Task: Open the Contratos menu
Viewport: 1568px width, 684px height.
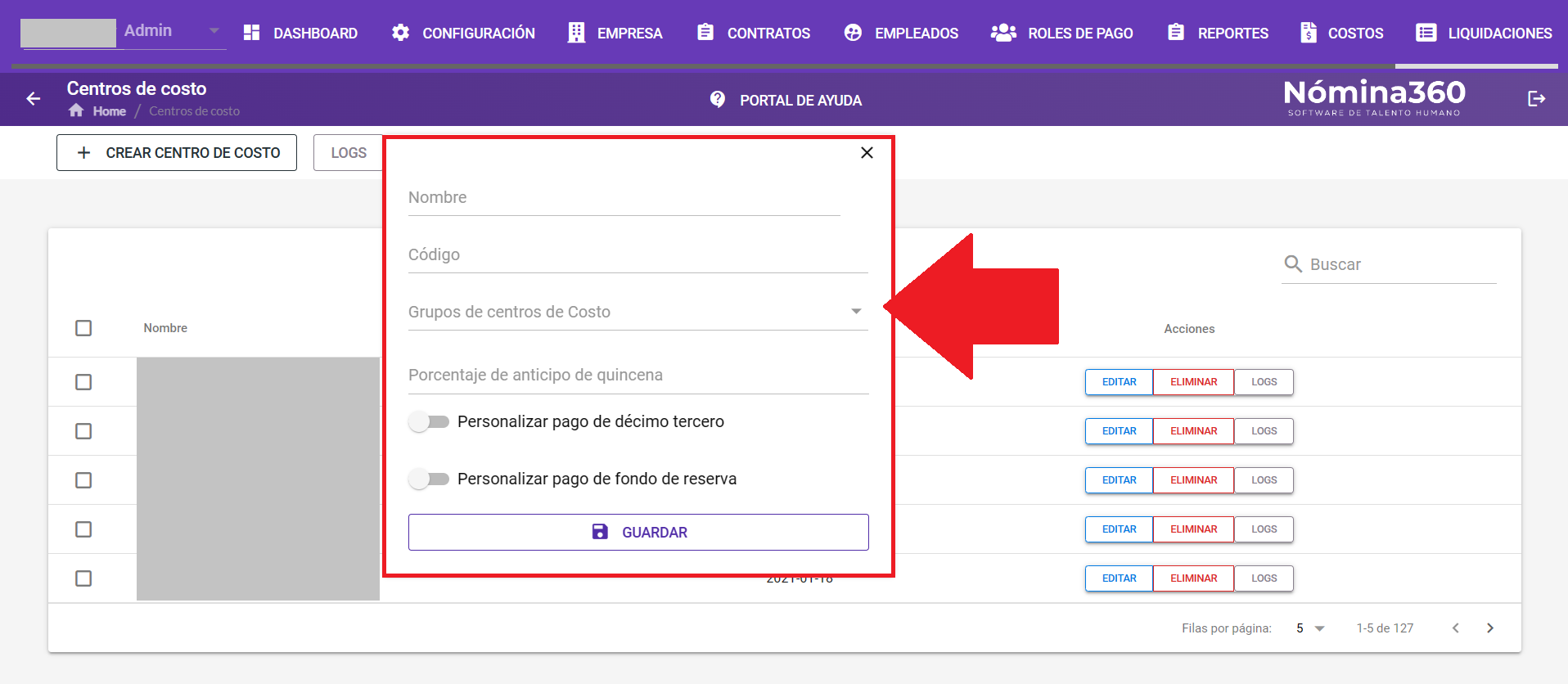Action: click(x=753, y=33)
